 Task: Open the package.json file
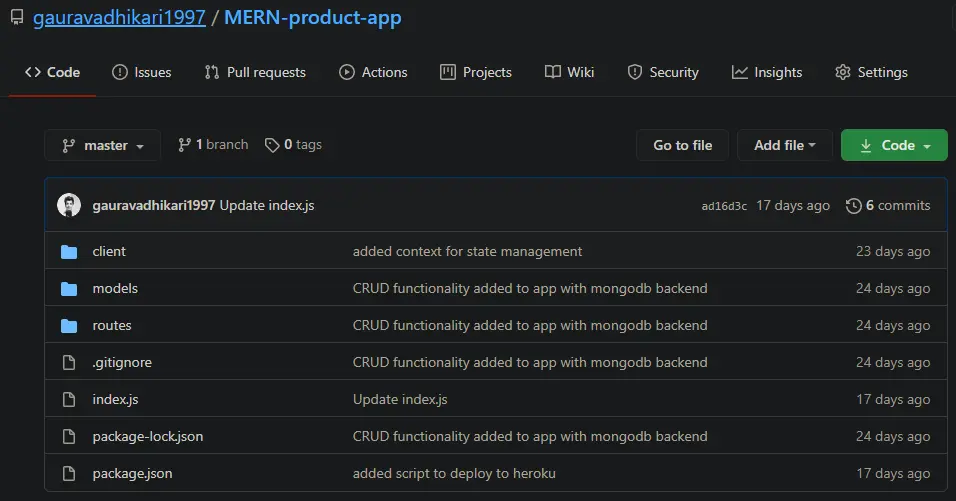click(132, 474)
